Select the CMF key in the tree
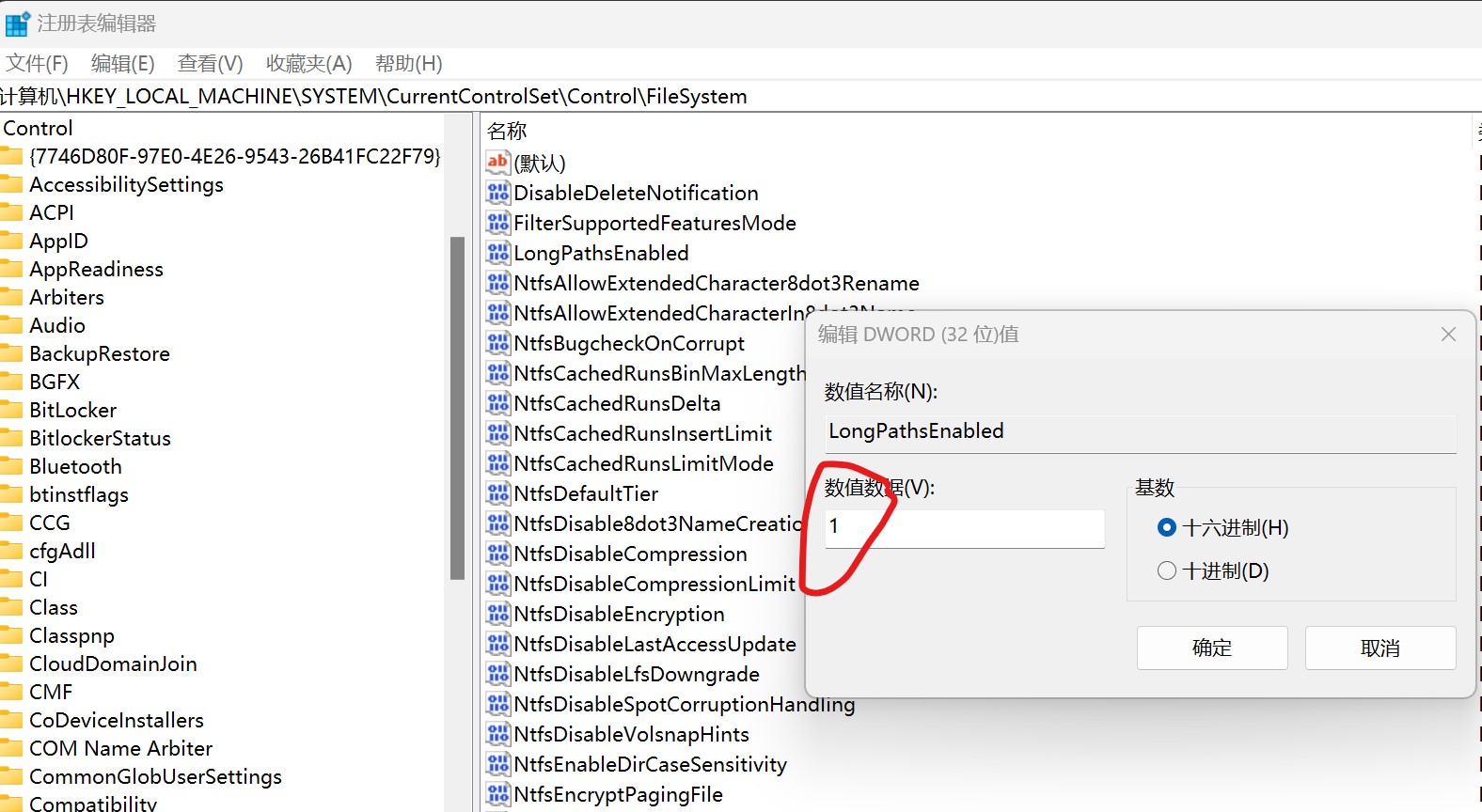The height and width of the screenshot is (812, 1482). [51, 692]
